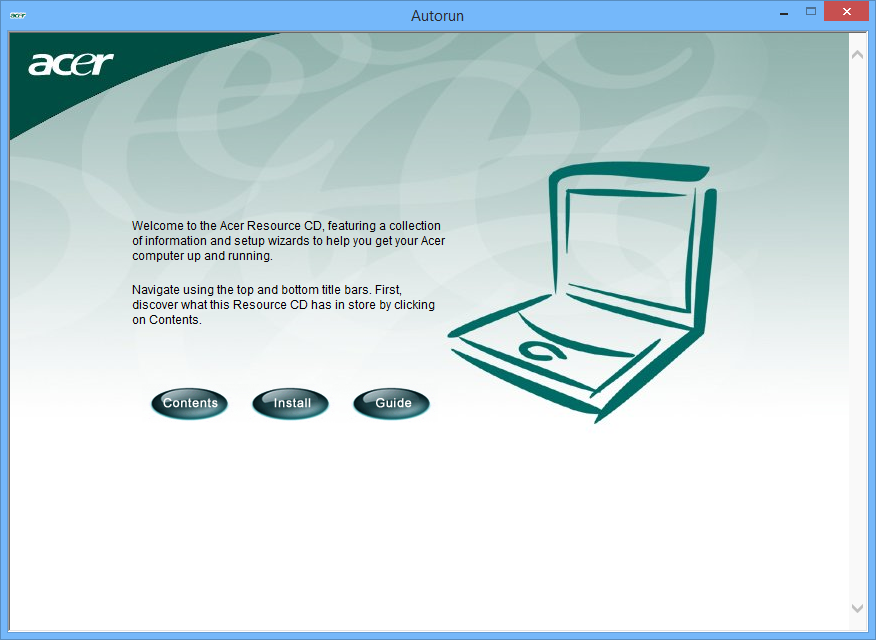
Task: Click the scrollbar down arrow
Action: 857,607
